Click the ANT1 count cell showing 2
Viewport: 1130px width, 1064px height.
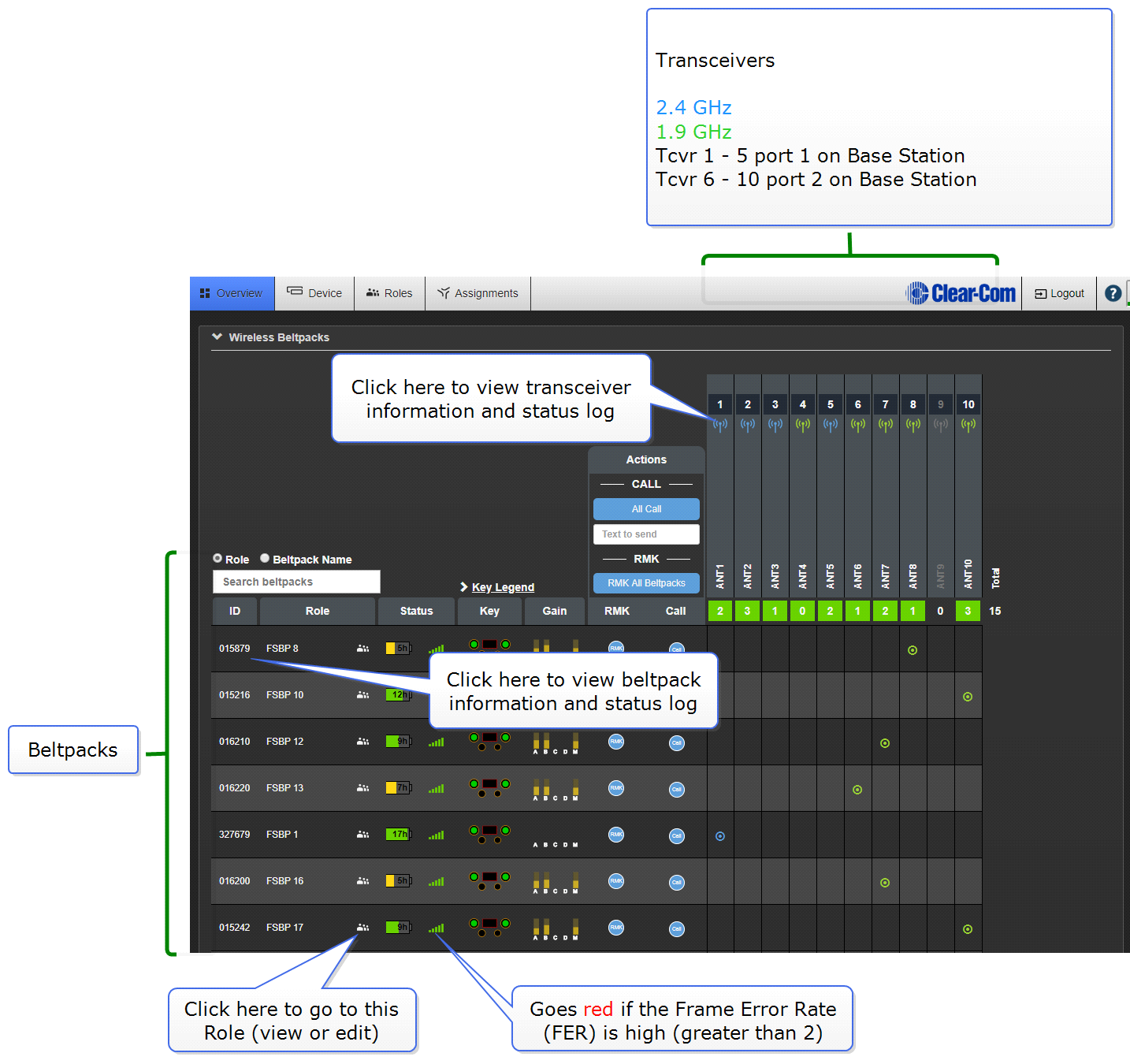click(x=720, y=611)
